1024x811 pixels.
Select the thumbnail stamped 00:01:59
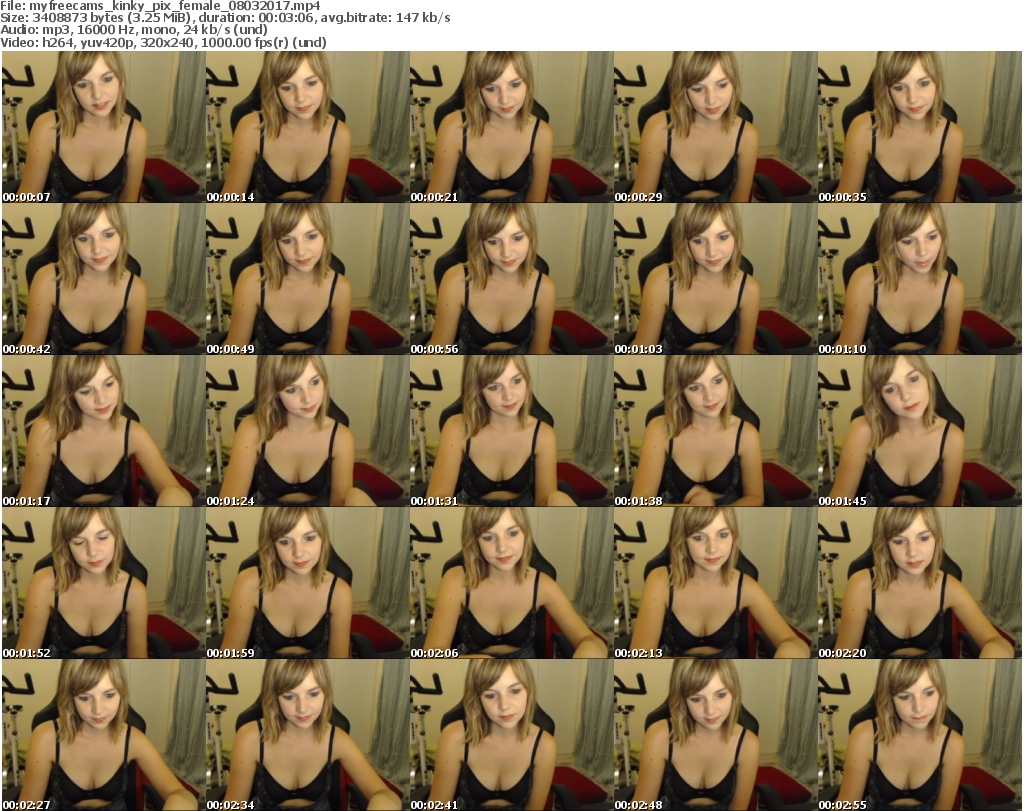[308, 582]
